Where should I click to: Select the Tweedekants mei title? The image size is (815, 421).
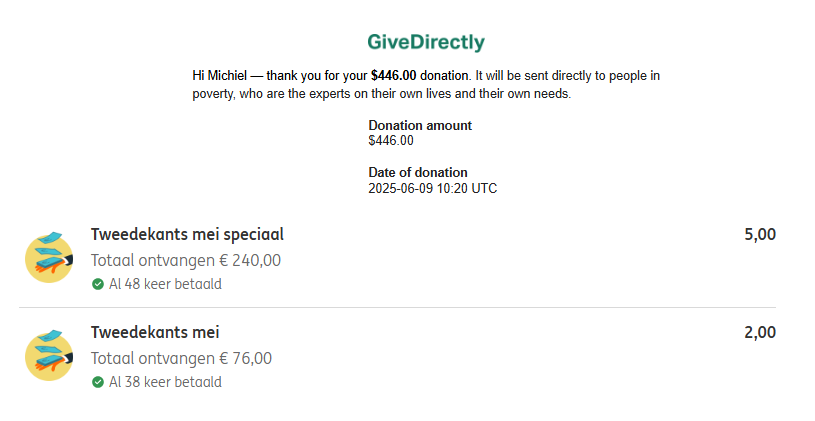click(155, 332)
